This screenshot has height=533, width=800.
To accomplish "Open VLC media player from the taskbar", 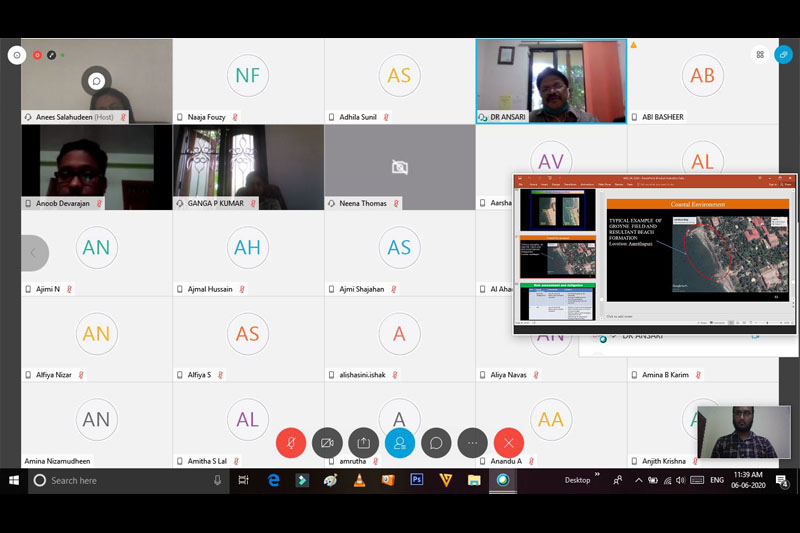I will coord(359,480).
